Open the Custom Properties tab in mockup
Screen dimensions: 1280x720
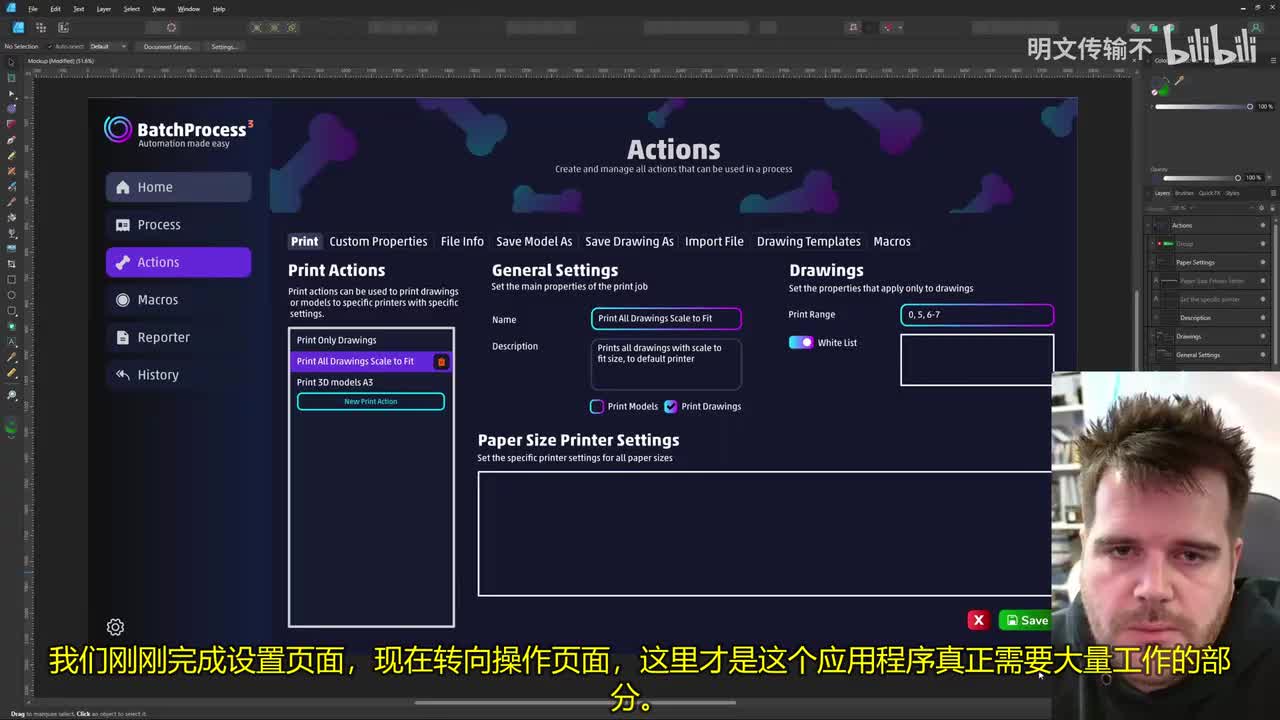coord(378,241)
